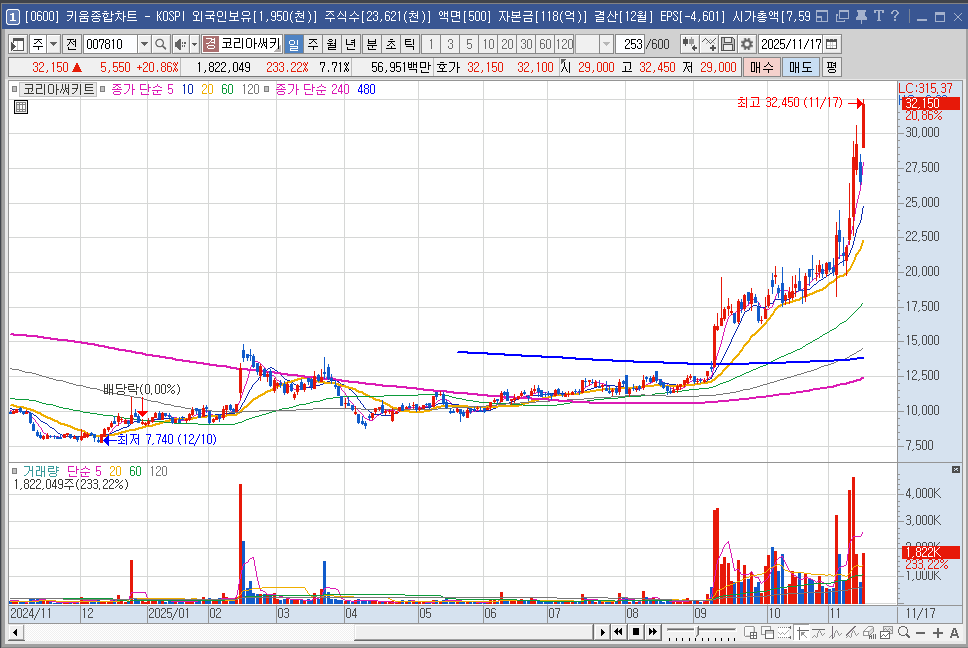The height and width of the screenshot is (648, 968).
Task: Click the scrollbar left arrow
Action: 15,633
